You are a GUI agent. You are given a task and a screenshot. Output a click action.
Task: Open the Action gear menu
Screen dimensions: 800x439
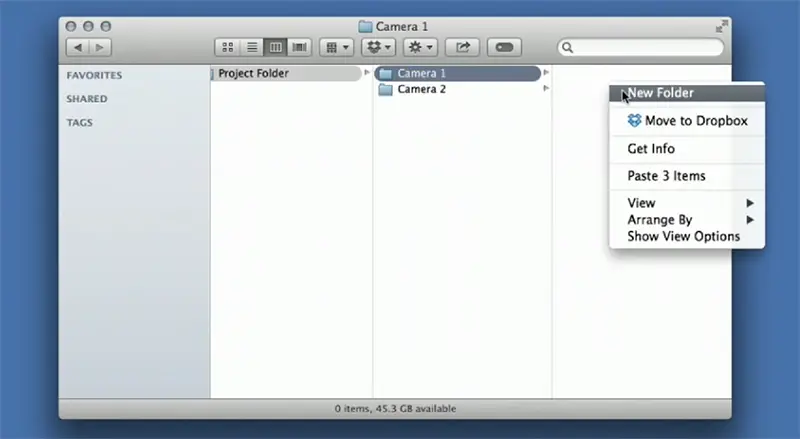[420, 47]
